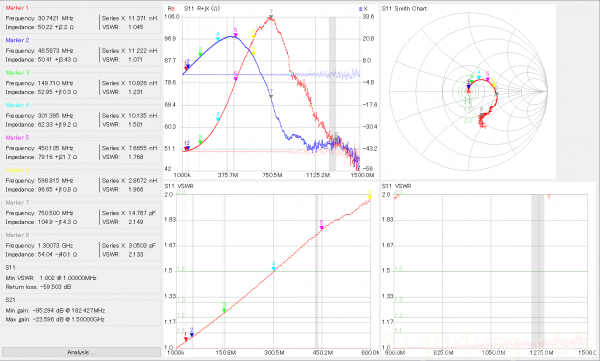Click the frequency value 750.500 MHz

(x=55, y=213)
